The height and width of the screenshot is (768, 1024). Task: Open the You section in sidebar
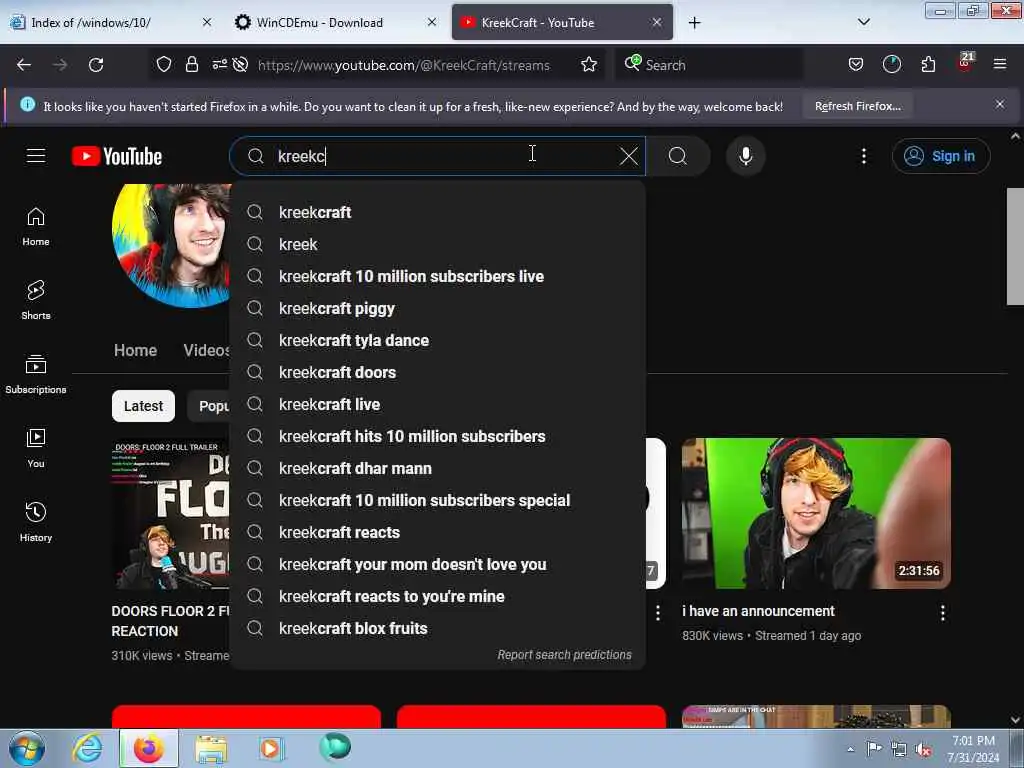click(x=36, y=448)
